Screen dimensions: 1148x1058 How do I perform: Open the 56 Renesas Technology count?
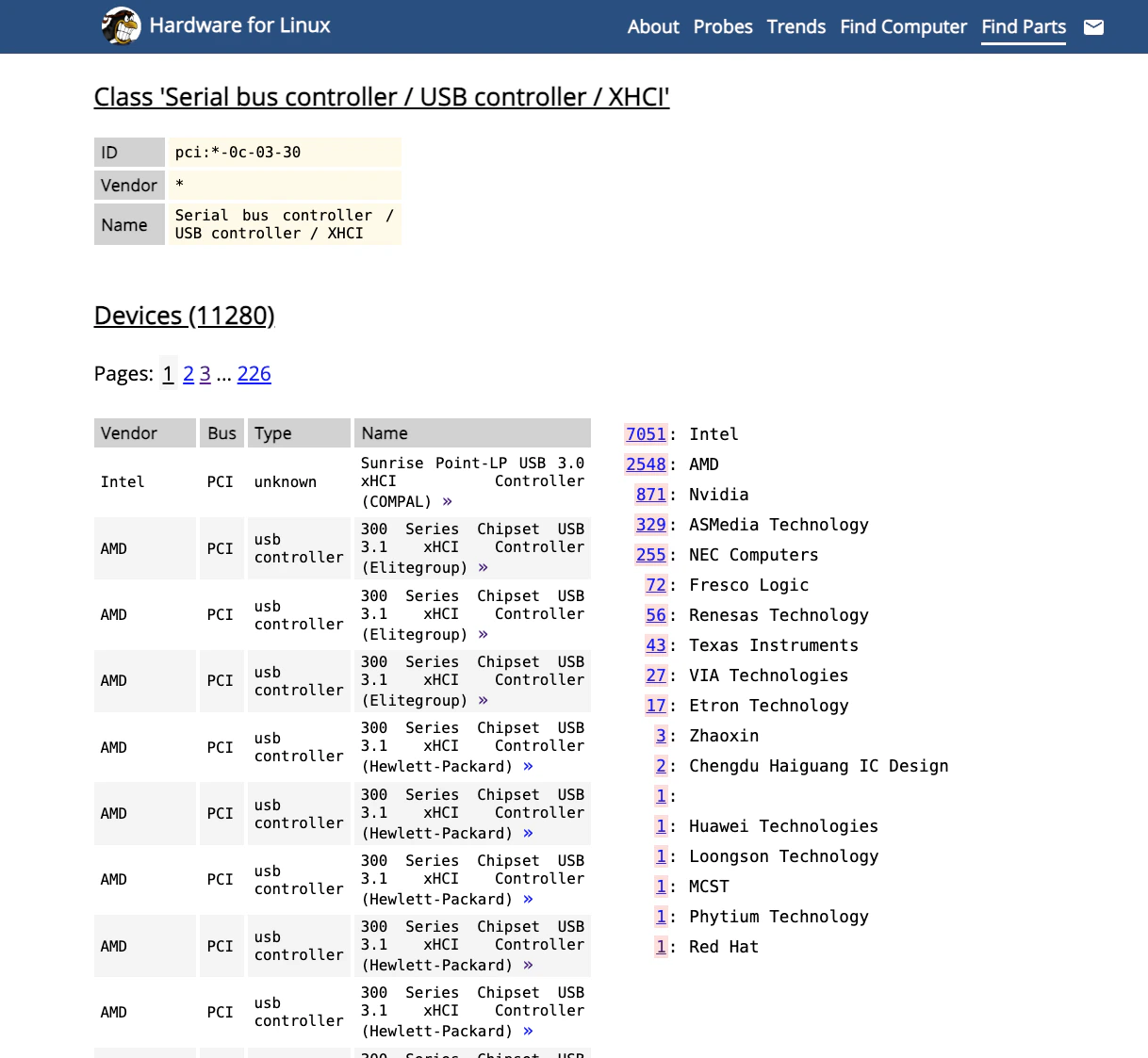(x=656, y=615)
